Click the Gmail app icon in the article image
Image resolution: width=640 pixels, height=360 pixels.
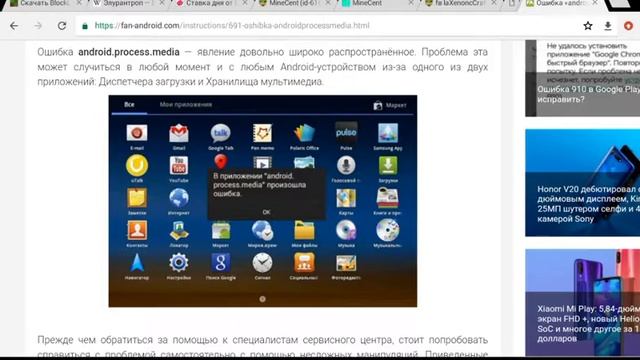coord(179,133)
